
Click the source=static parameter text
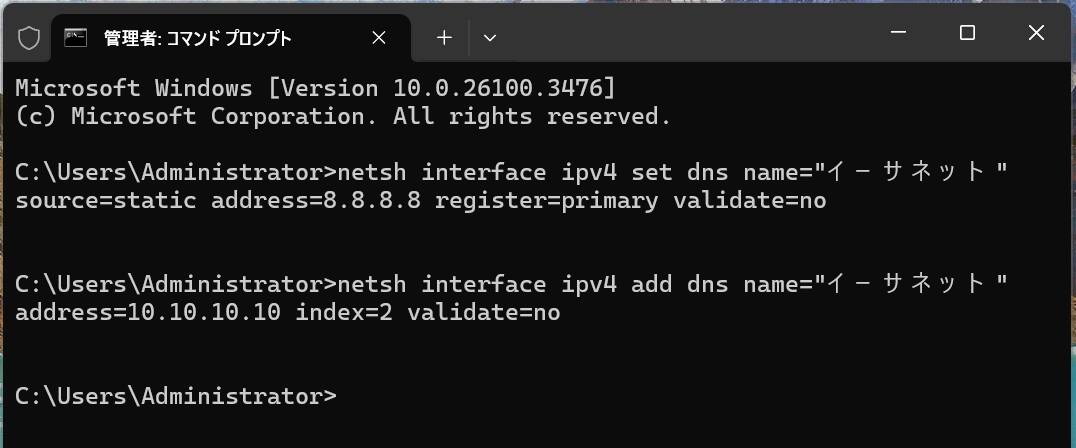(105, 201)
